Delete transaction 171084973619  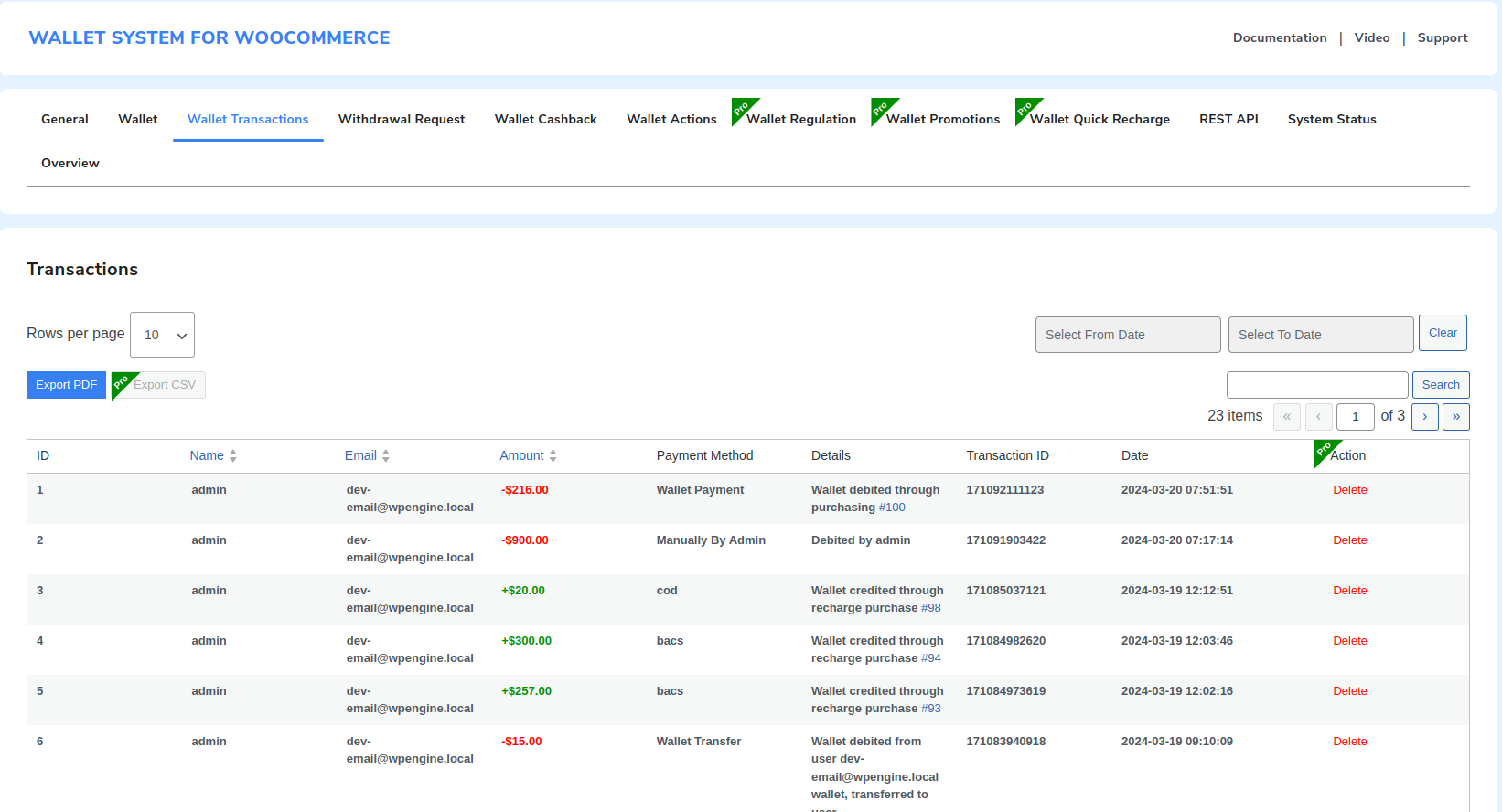tap(1349, 691)
